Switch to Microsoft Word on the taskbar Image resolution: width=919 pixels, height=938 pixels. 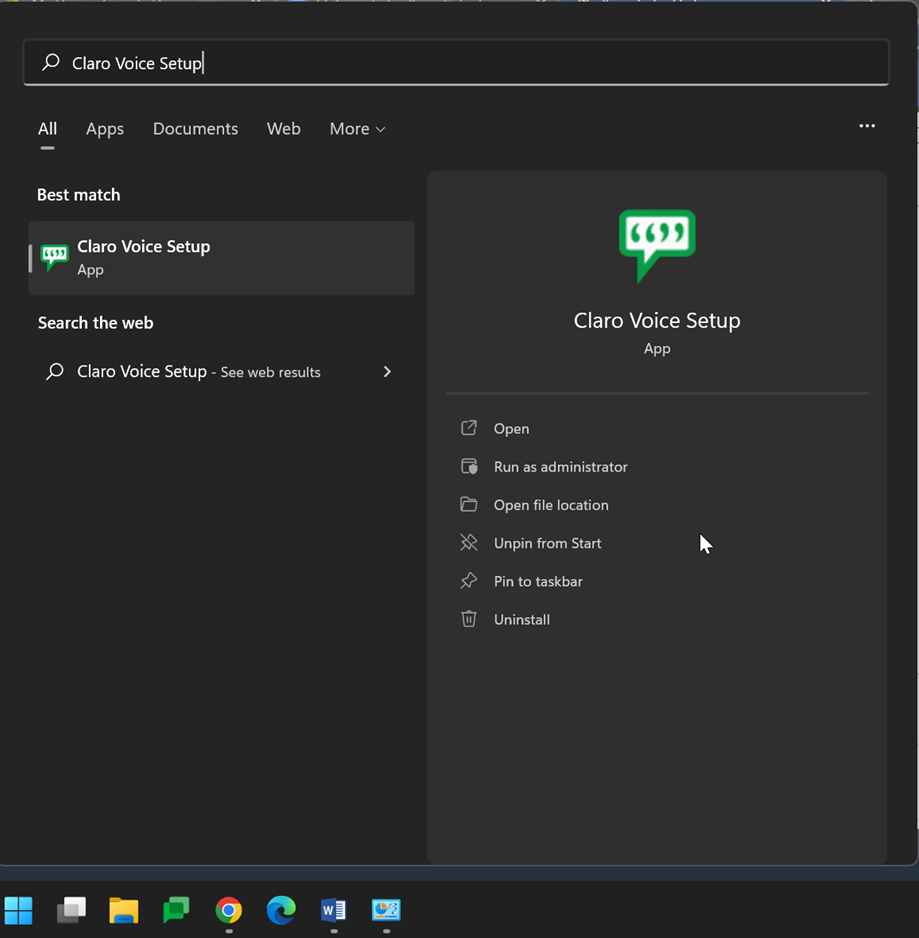(x=333, y=910)
